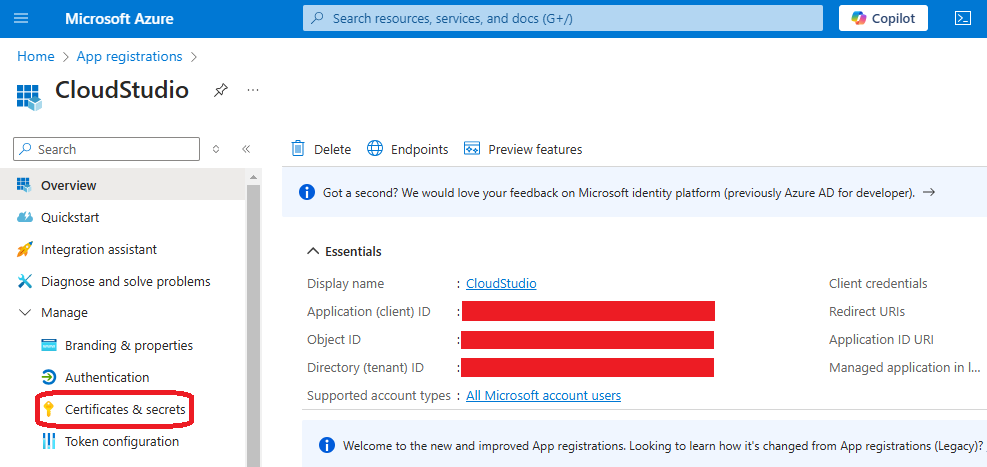This screenshot has width=987, height=467.
Task: Open Preview features in the toolbar
Action: click(523, 149)
